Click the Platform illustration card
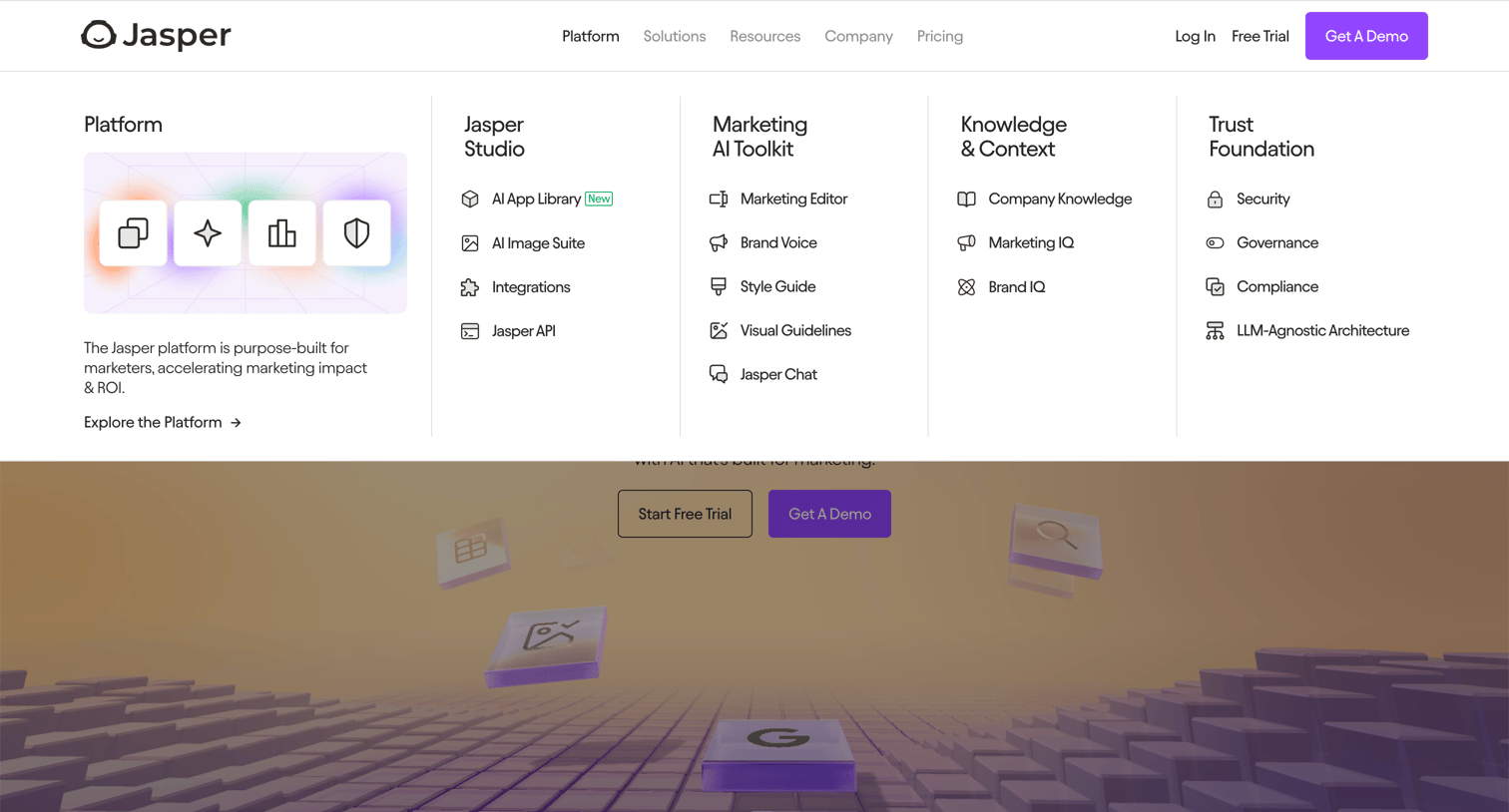Screen dimensions: 1509x812 [x=246, y=232]
